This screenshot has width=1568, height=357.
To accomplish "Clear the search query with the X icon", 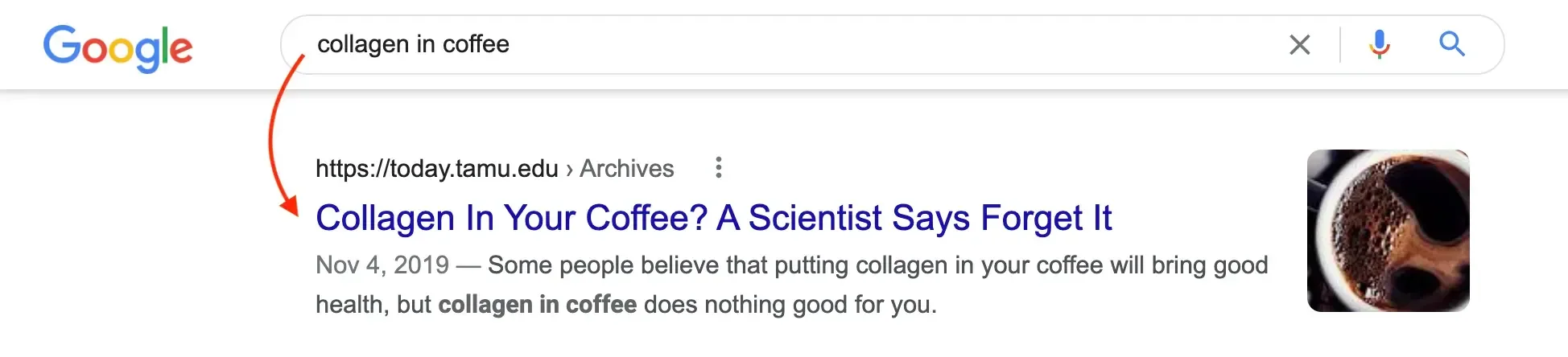I will [x=1299, y=44].
